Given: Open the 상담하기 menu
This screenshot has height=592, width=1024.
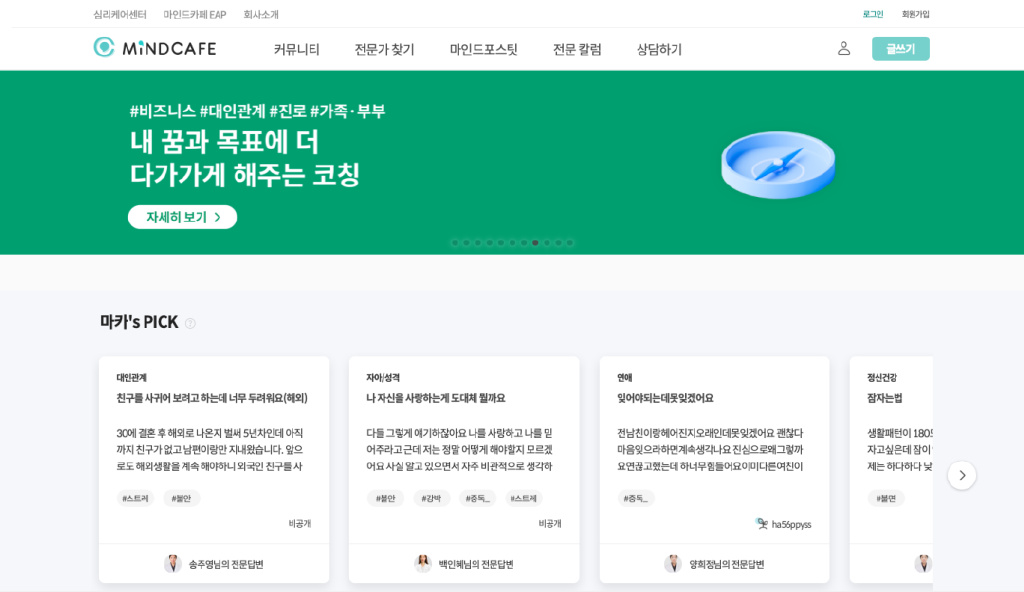Looking at the screenshot, I should pos(659,50).
